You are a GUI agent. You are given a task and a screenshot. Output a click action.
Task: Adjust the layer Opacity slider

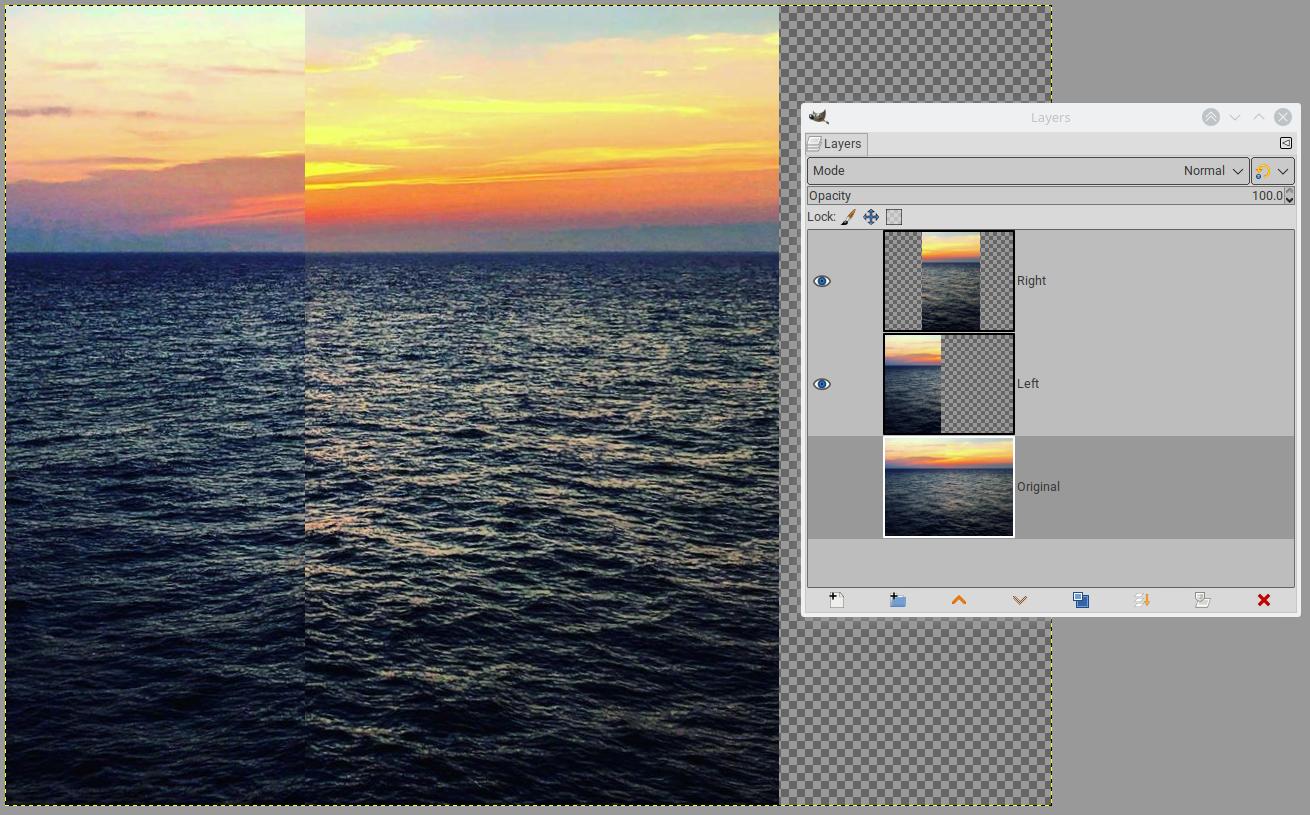point(1046,196)
